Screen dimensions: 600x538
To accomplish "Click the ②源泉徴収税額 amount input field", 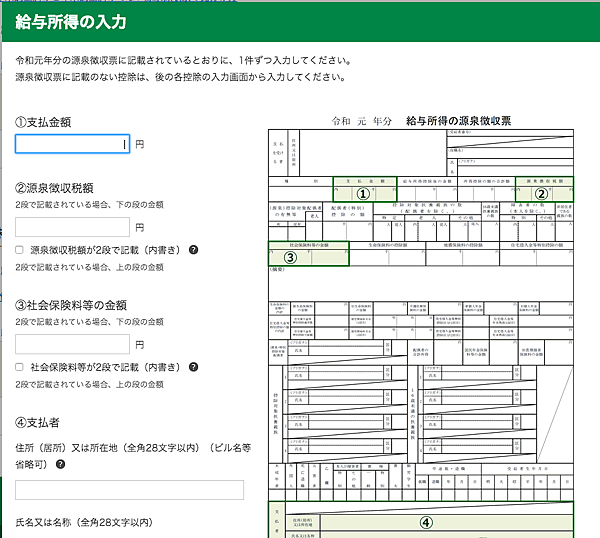I will 72,227.
